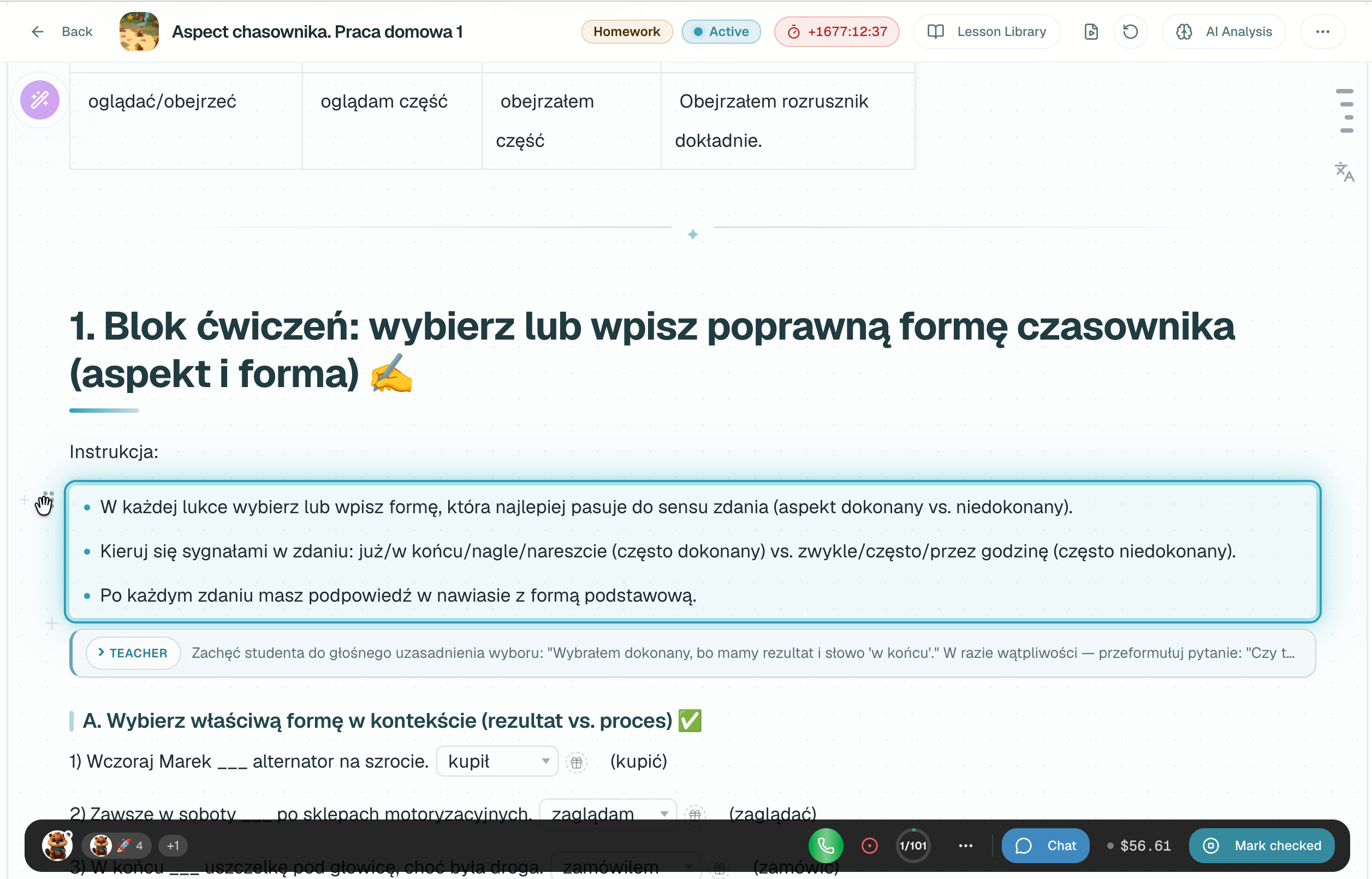Click the '+1' participants chip

pos(174,845)
